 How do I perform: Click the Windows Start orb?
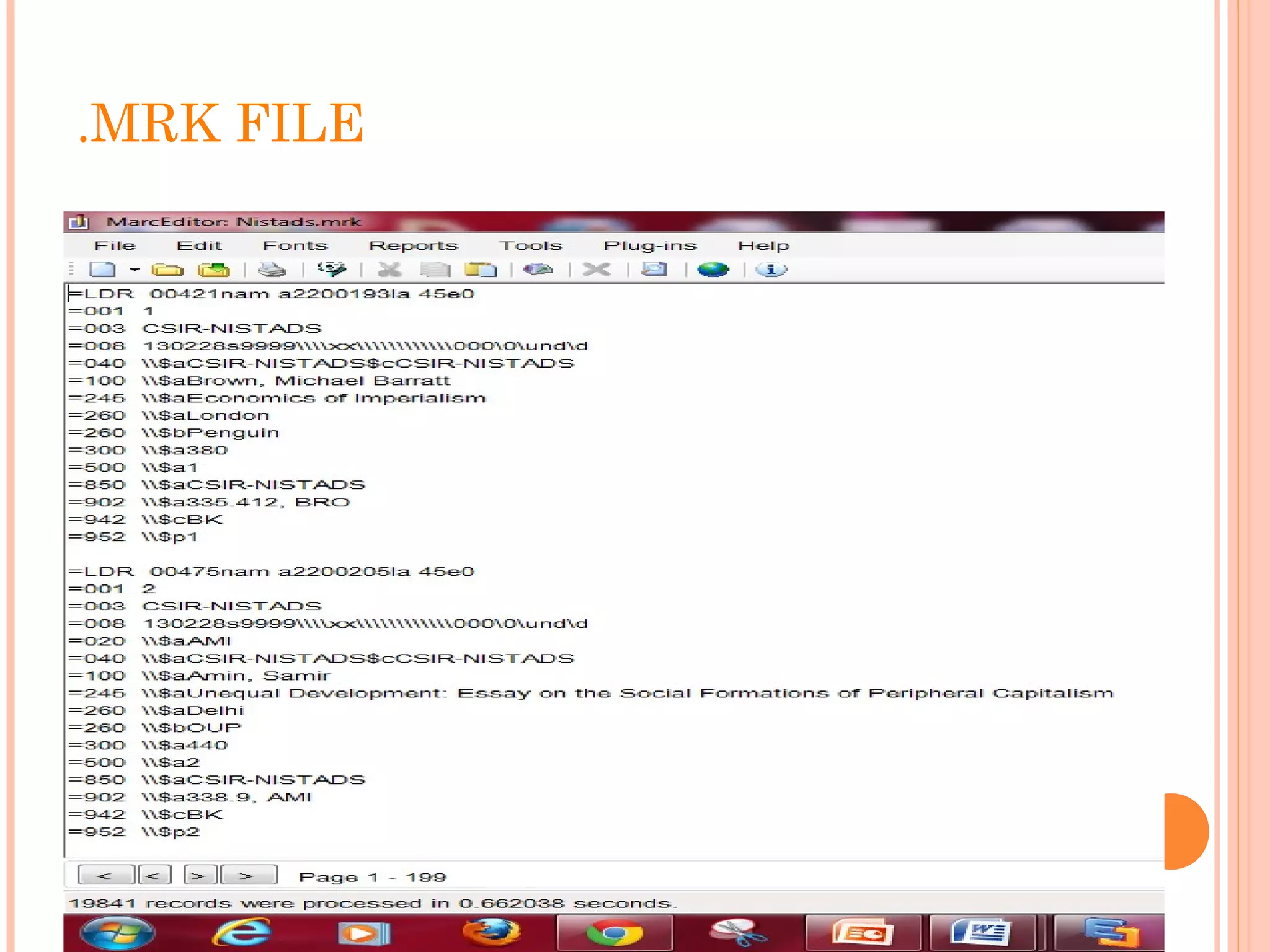coord(117,933)
